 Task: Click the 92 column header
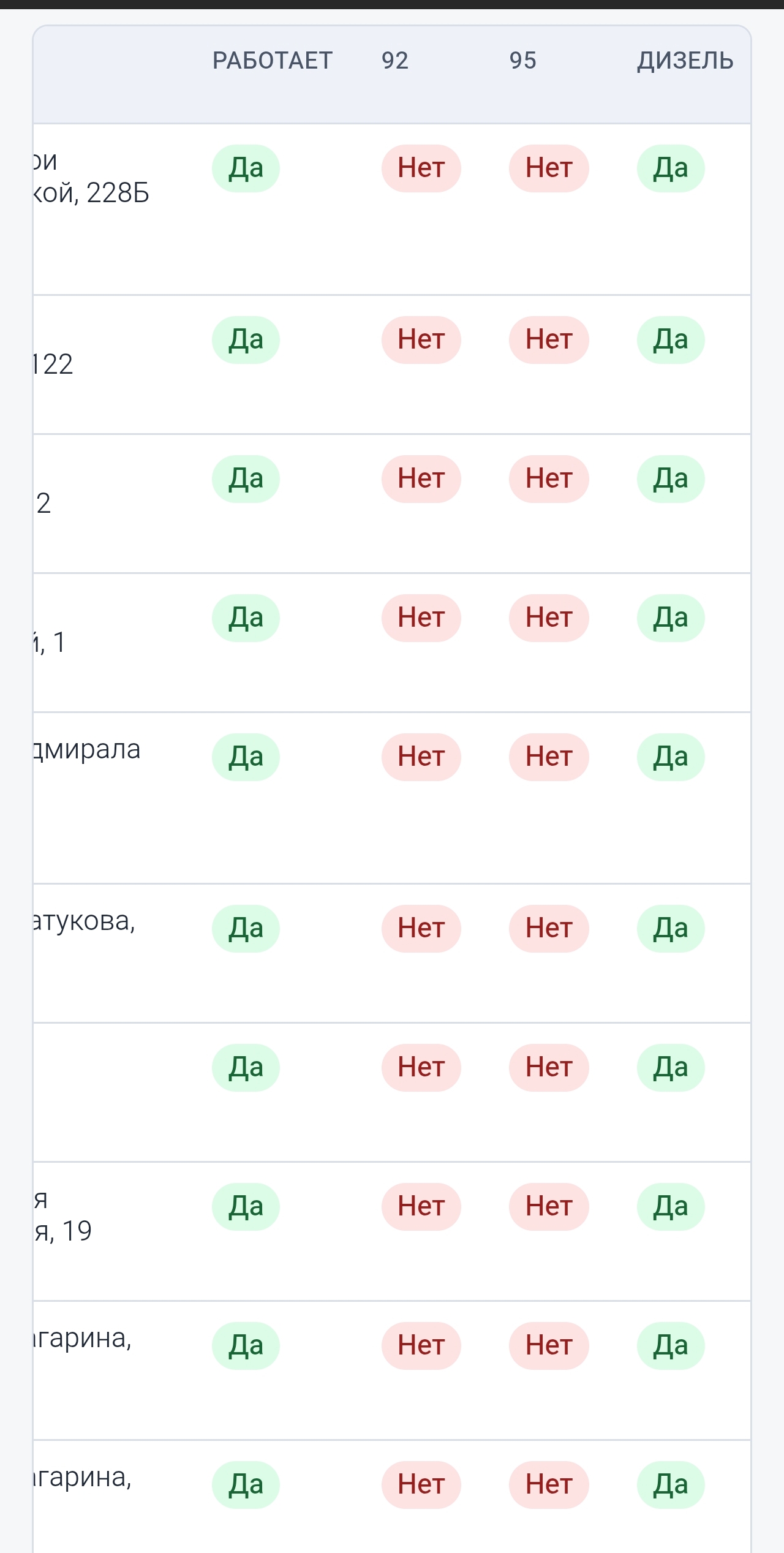tap(395, 61)
